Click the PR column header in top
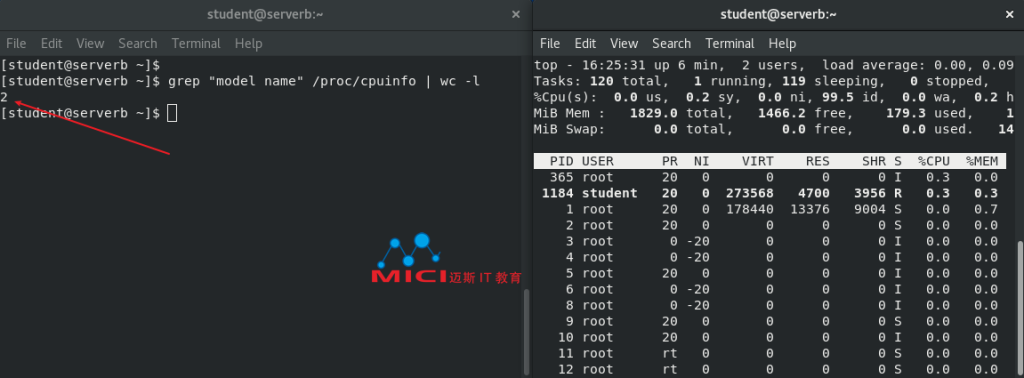The width and height of the screenshot is (1024, 378). point(669,161)
